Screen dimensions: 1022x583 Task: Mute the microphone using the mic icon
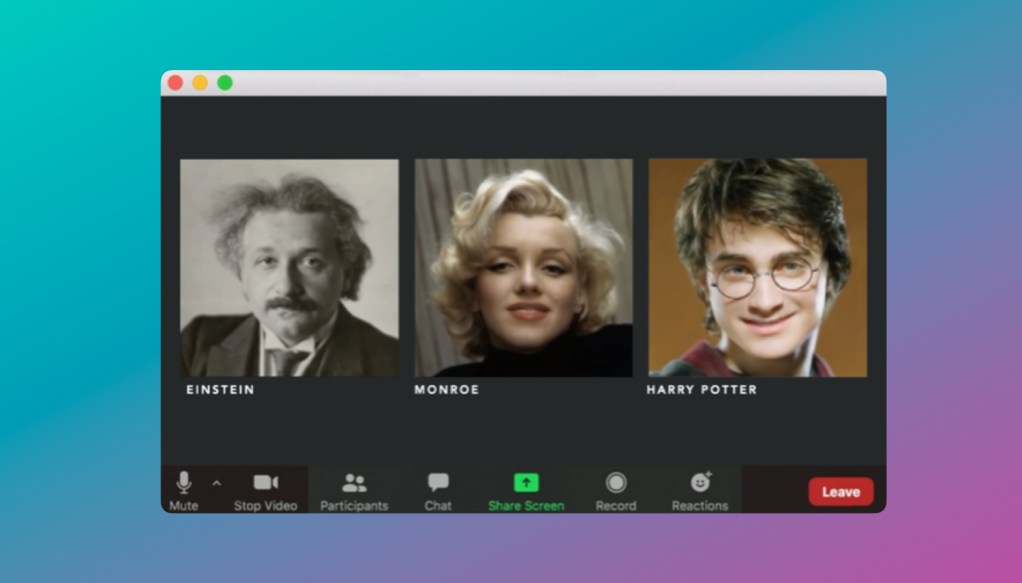tap(184, 482)
